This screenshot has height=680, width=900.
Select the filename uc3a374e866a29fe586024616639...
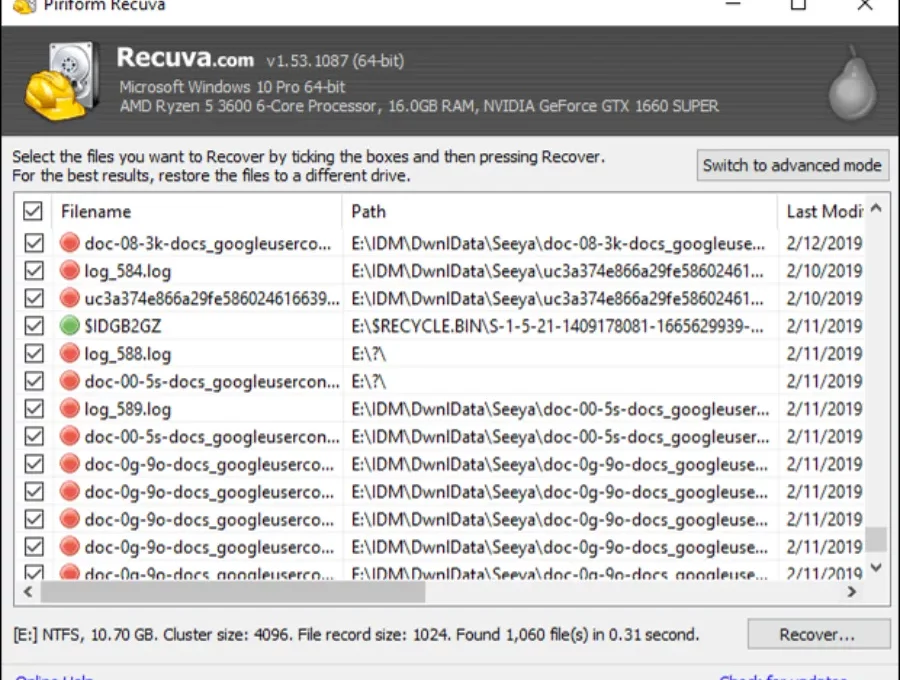point(212,298)
